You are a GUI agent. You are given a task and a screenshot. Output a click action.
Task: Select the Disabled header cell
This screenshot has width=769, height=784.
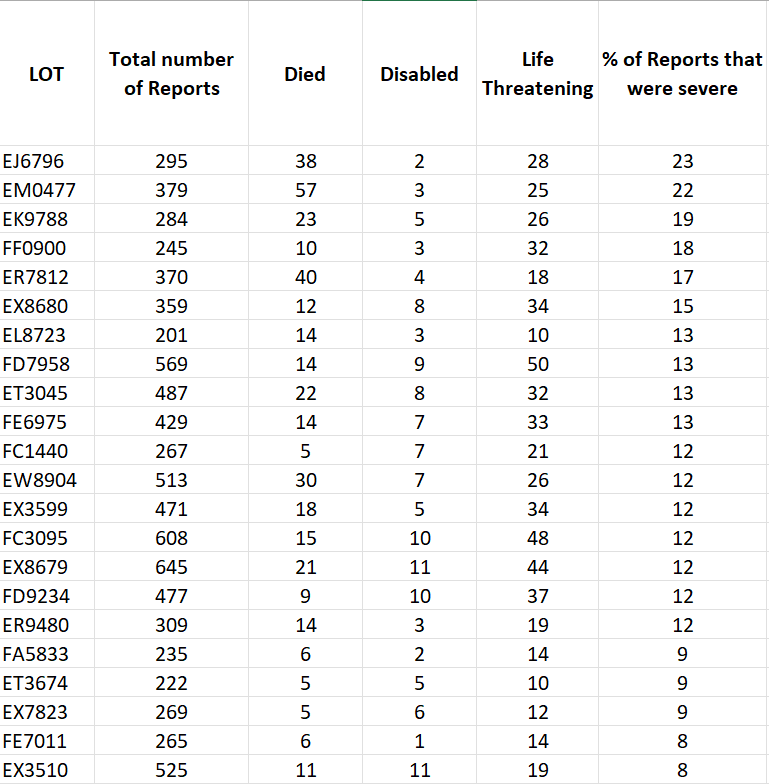pyautogui.click(x=419, y=74)
